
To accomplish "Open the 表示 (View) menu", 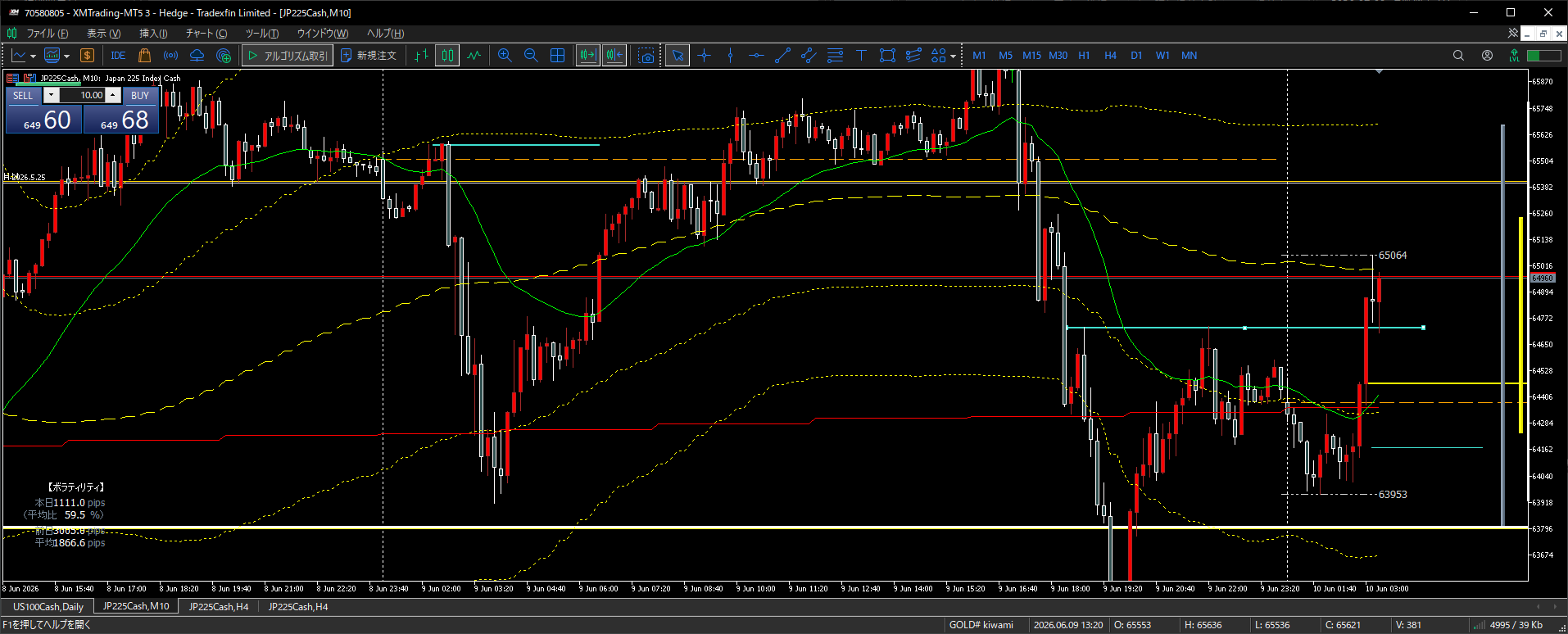I will tap(103, 34).
